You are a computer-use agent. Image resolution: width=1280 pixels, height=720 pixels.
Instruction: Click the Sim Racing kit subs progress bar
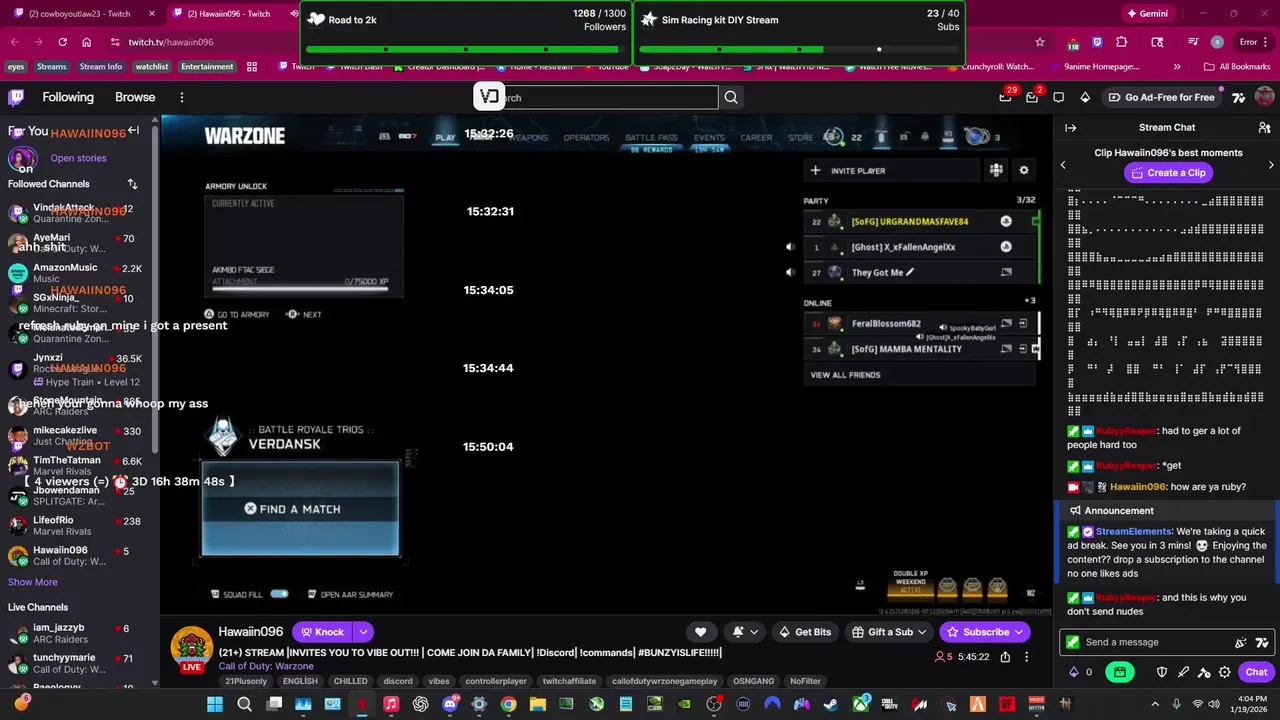click(799, 49)
